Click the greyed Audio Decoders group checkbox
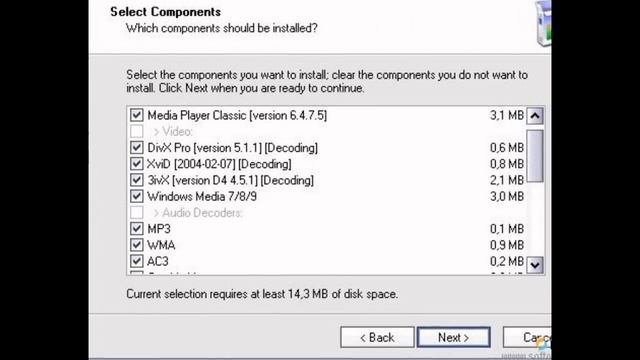 pyautogui.click(x=137, y=213)
